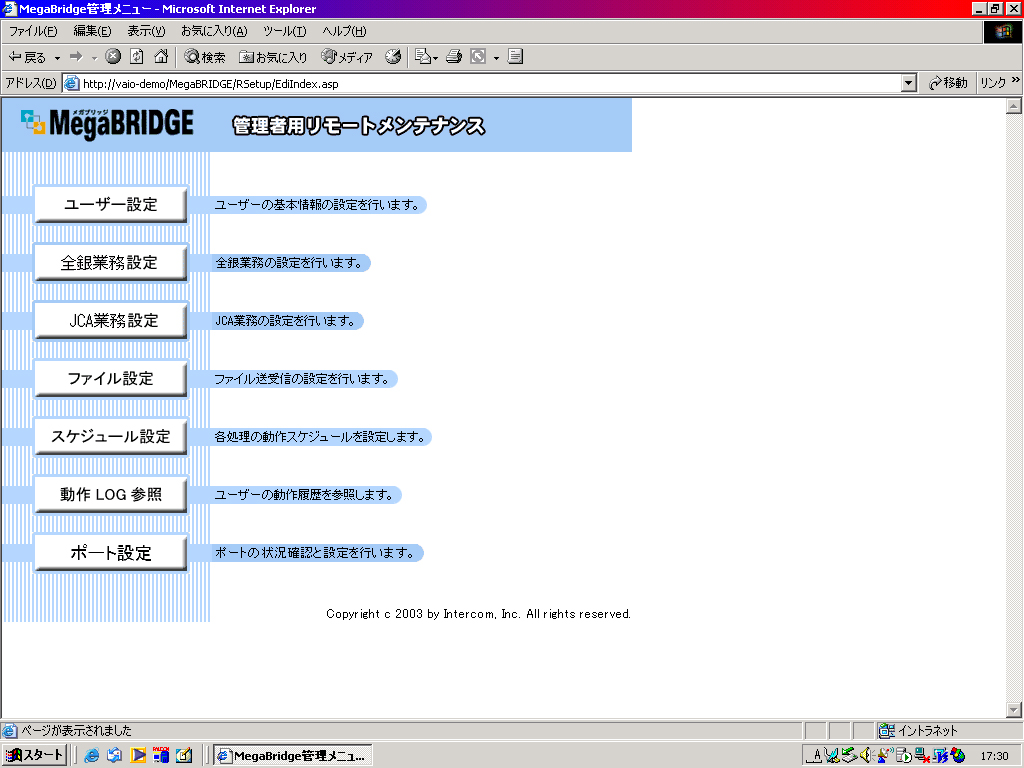The image size is (1024, 768).
Task: Refresh the page with the reload icon
Action: pos(136,57)
